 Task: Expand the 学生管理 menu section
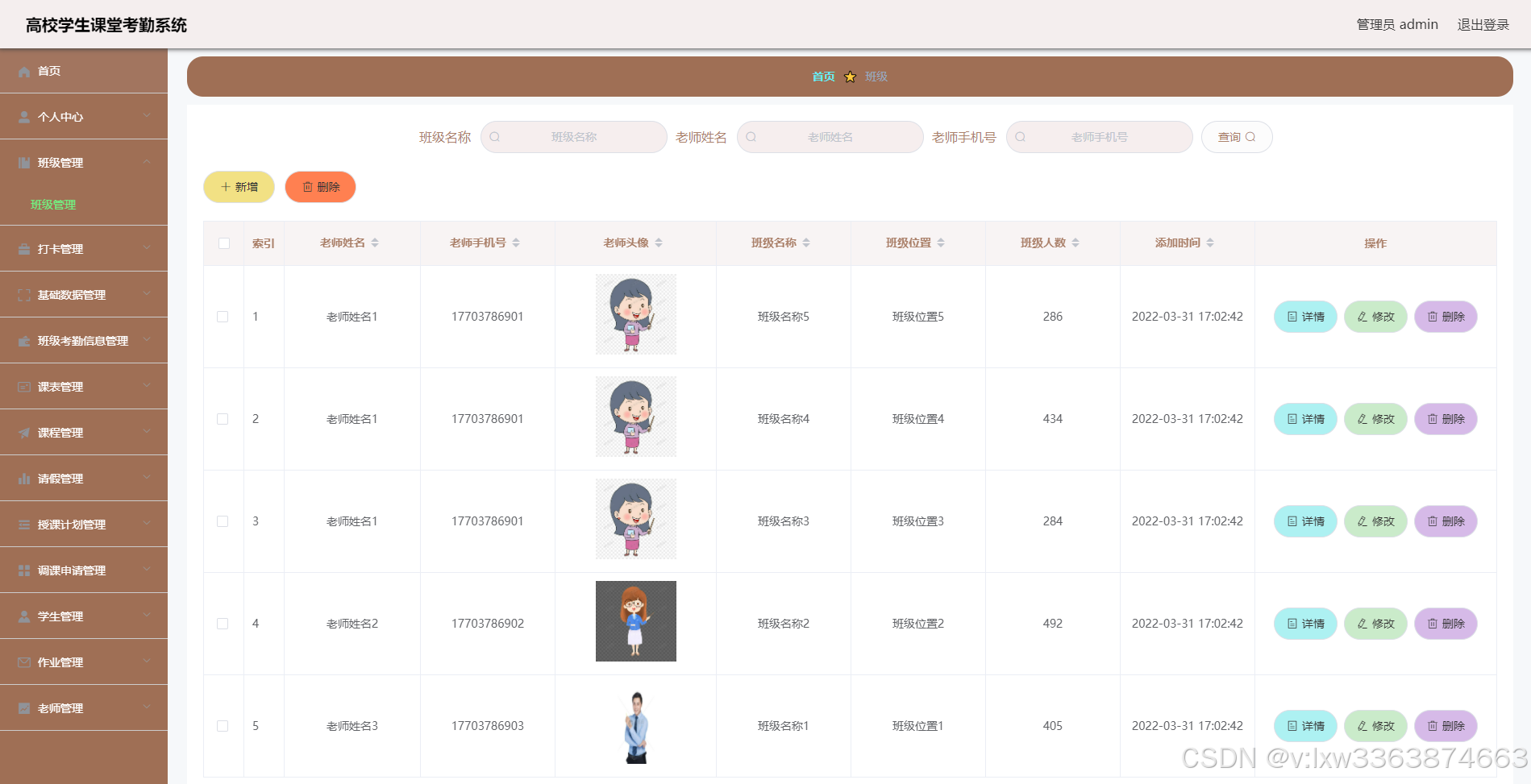83,616
